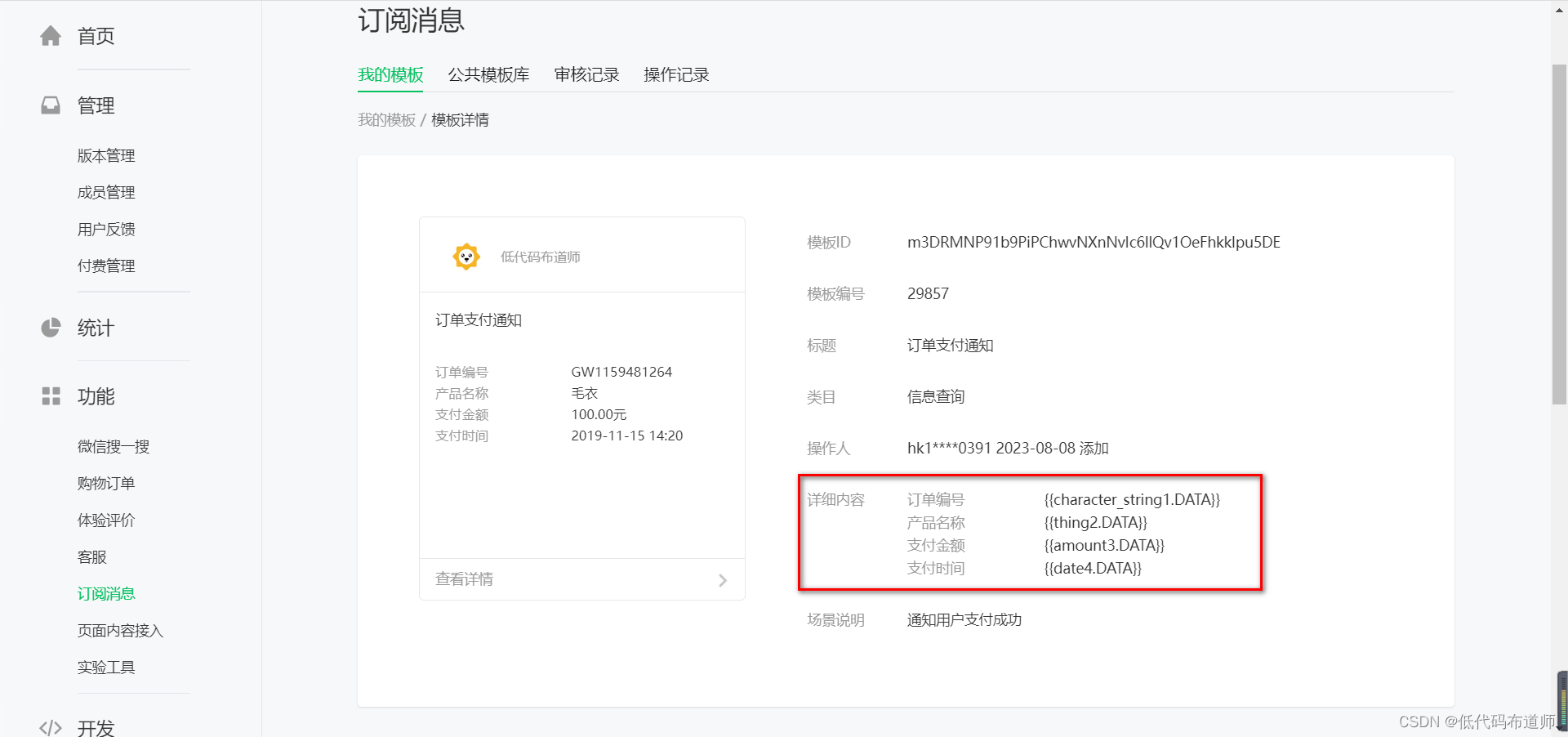Open 页面内容接入 in the sidebar

coord(121,630)
